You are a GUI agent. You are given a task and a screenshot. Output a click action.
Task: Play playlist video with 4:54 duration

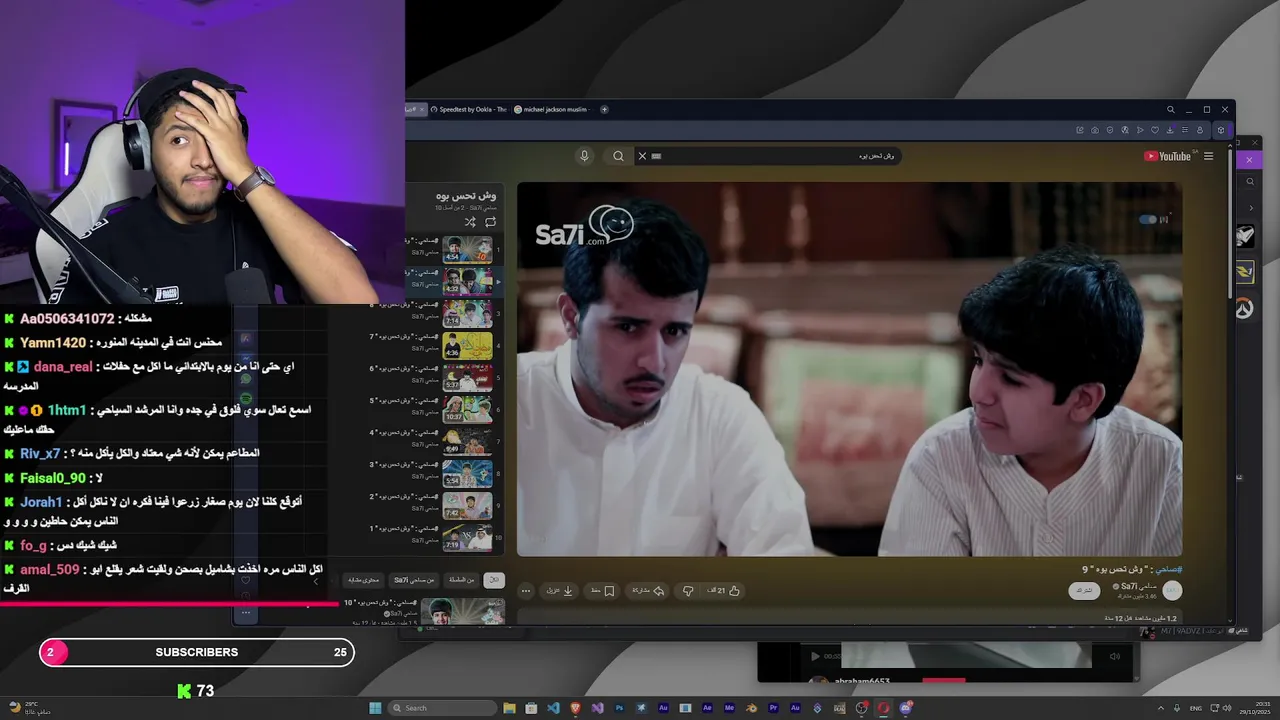tap(468, 250)
